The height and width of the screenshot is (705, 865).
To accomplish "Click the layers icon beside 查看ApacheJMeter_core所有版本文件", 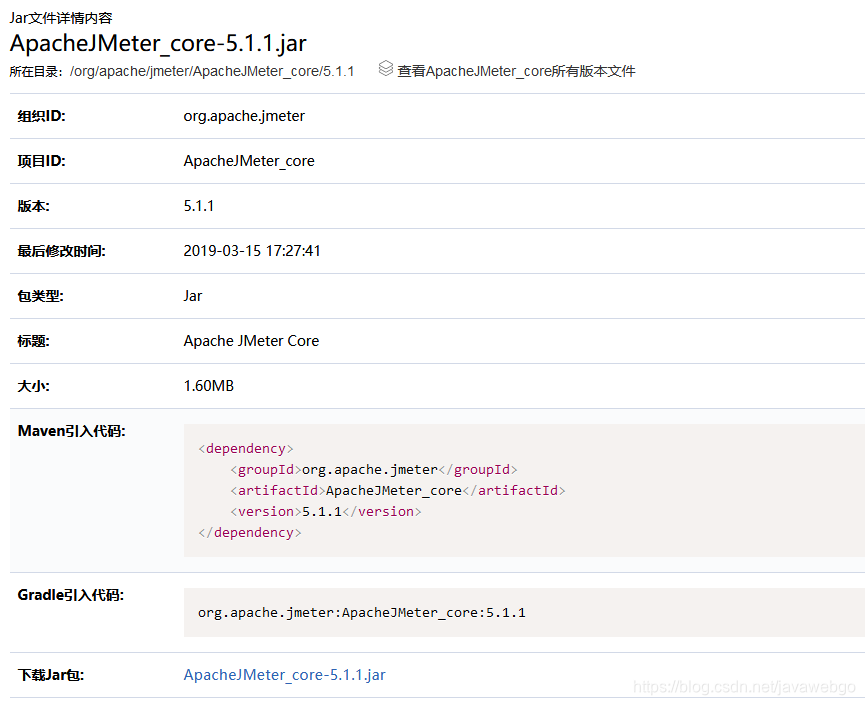I will click(x=386, y=69).
